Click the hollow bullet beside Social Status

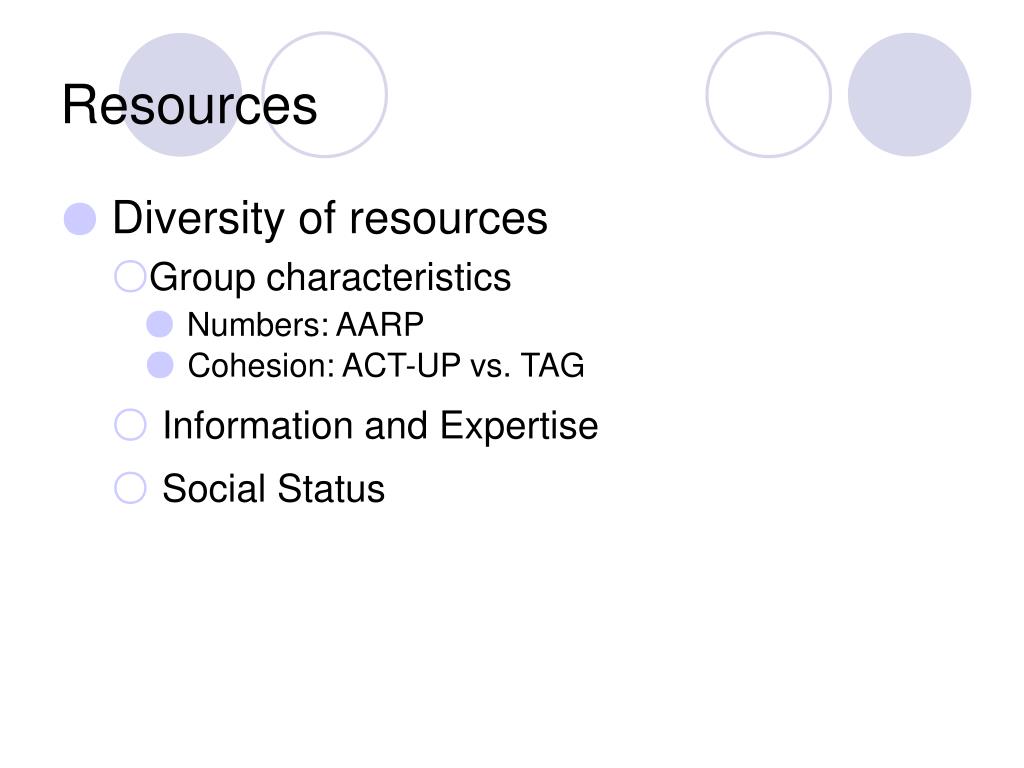tap(130, 488)
